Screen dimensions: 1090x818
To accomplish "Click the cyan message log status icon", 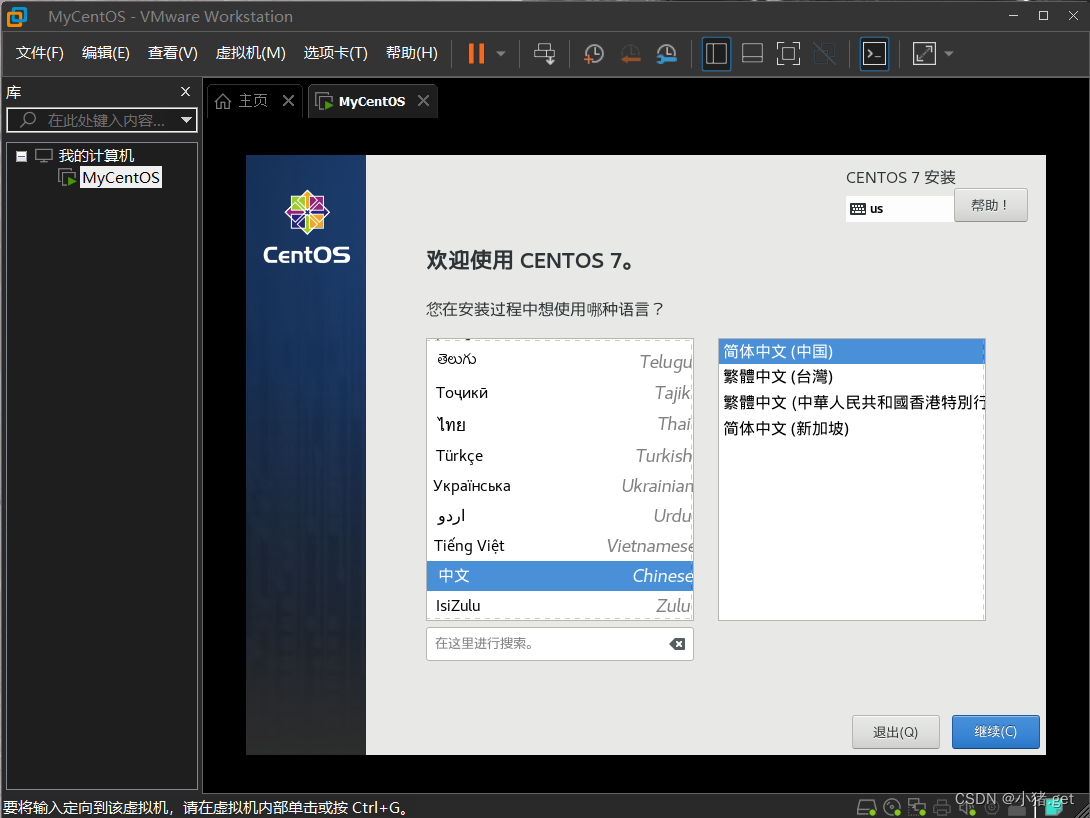I will [1053, 807].
